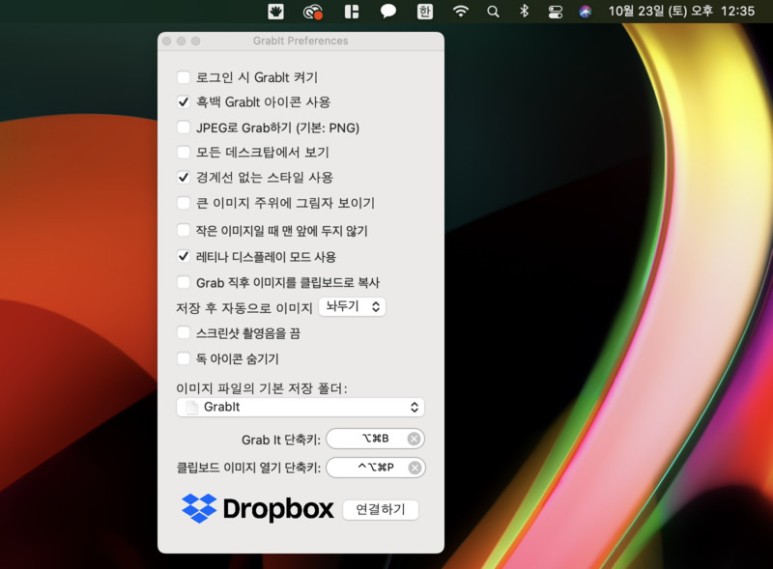Viewport: 773px width, 569px height.
Task: Open the Creative Cloud menu bar icon
Action: pos(313,11)
